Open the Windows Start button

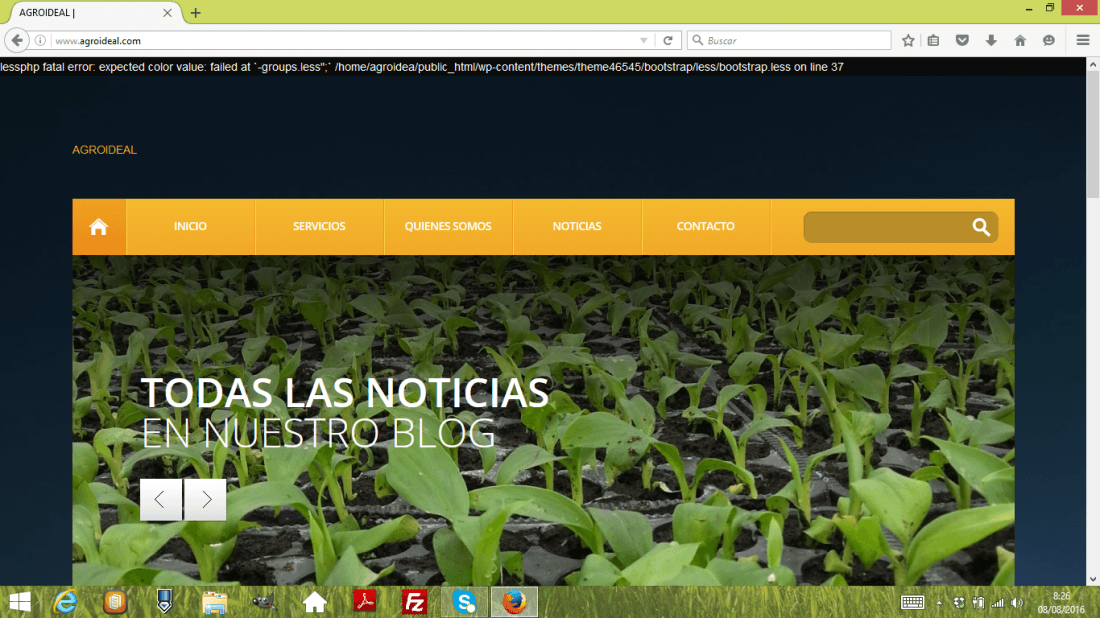click(x=20, y=602)
